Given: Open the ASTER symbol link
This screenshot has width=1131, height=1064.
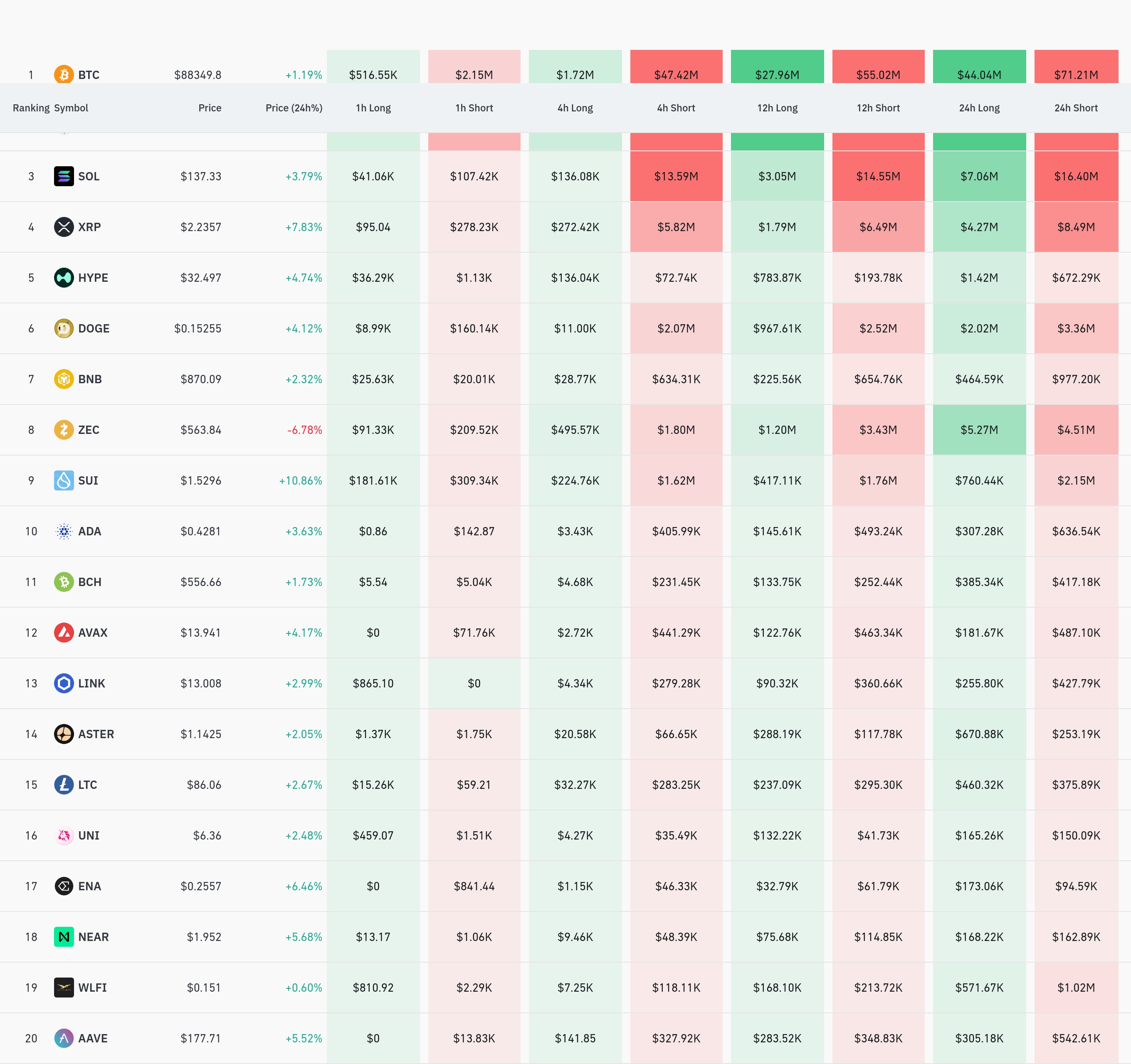Looking at the screenshot, I should tap(96, 734).
